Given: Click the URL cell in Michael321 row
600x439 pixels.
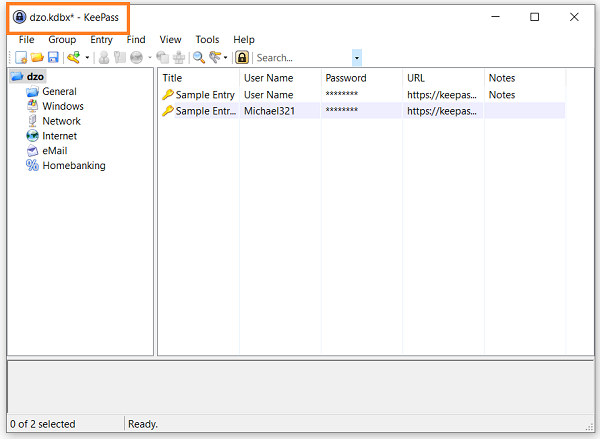Looking at the screenshot, I should 442,111.
